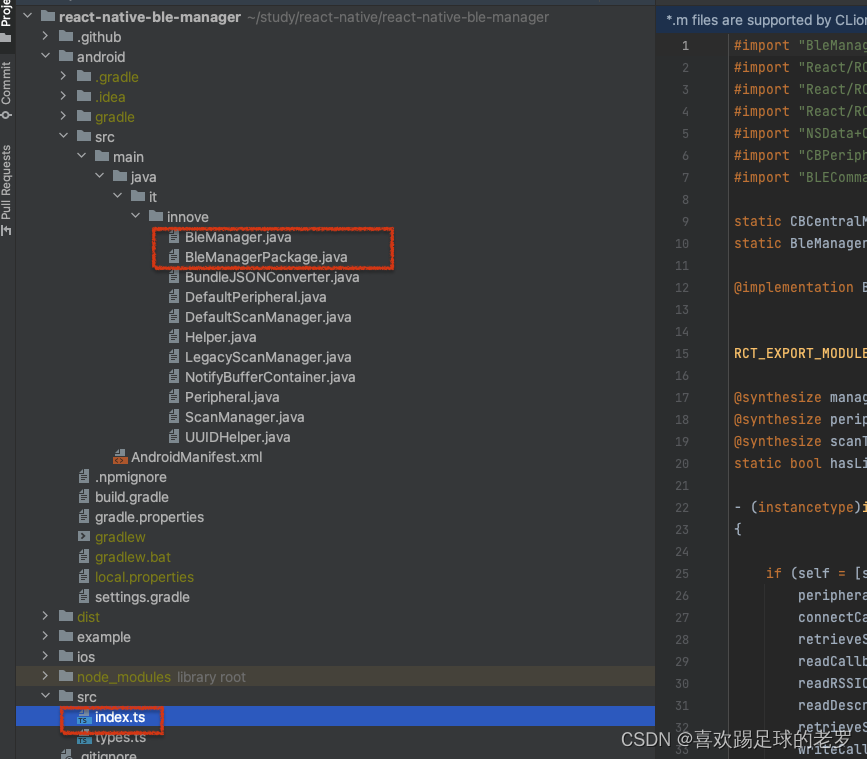Click the Peripheral.java file icon
The height and width of the screenshot is (759, 867).
(174, 396)
